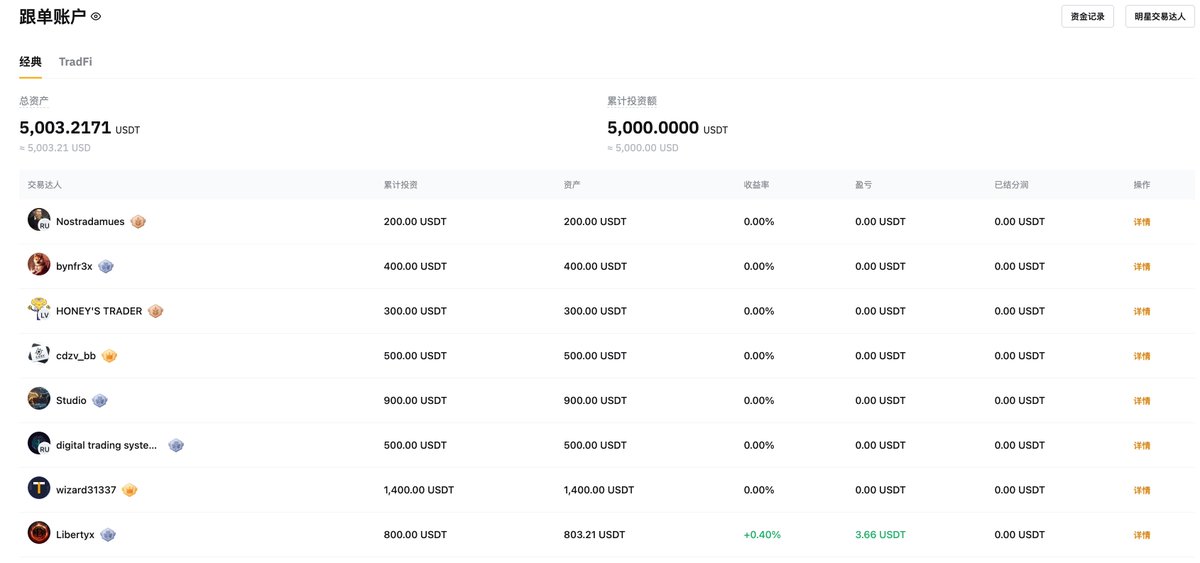Open 详情 for Libertyx
Viewport: 1200px width, 563px height.
1141,535
